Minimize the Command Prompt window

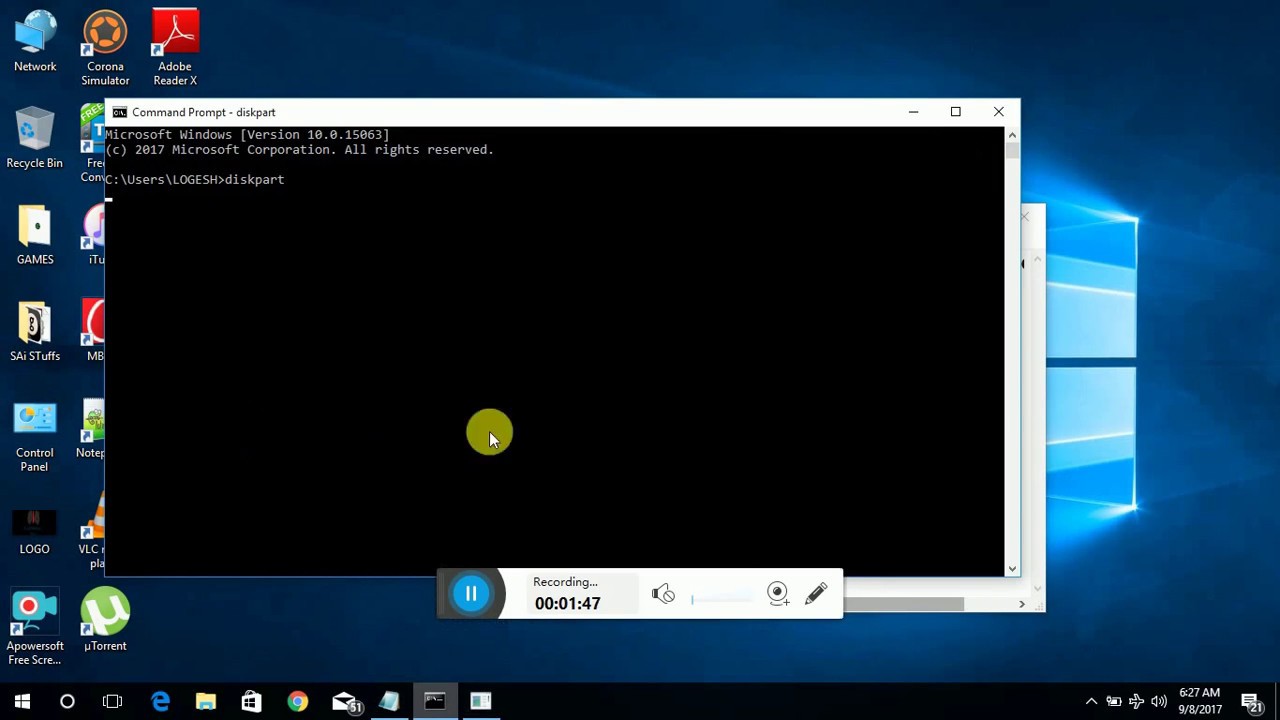coord(913,112)
